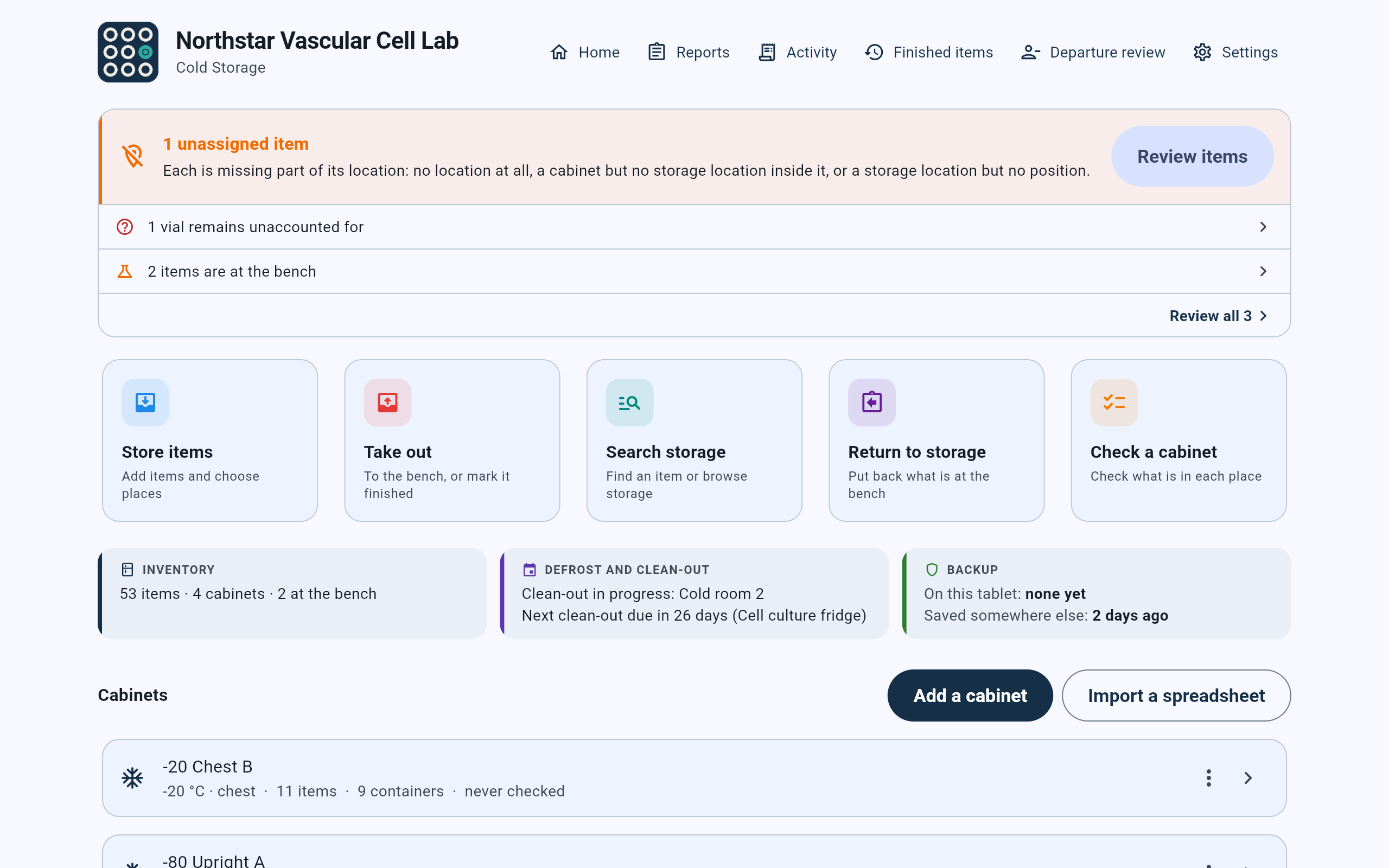Image resolution: width=1389 pixels, height=868 pixels.
Task: Click the Activity receipt icon
Action: coord(767,52)
